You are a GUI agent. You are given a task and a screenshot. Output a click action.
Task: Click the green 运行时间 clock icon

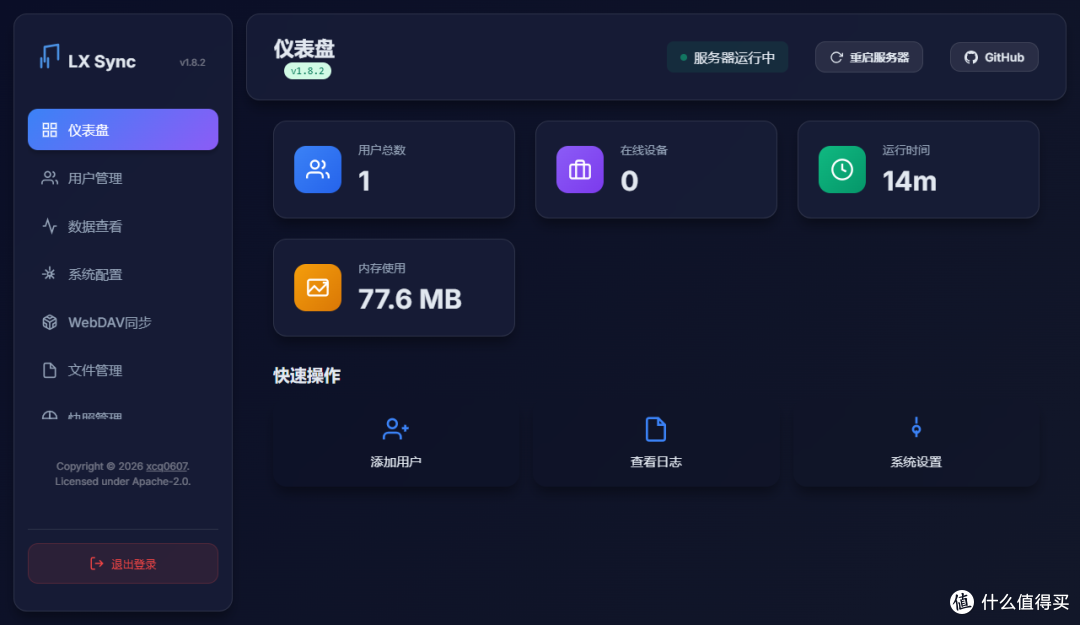point(842,170)
